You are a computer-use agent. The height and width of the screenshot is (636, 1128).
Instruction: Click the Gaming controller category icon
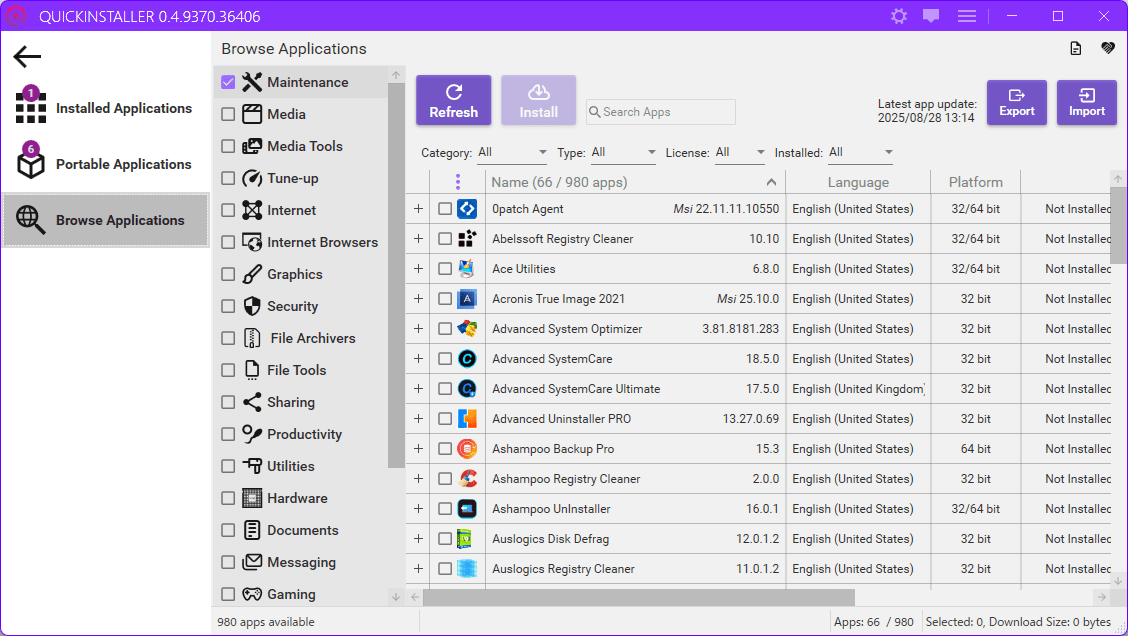point(252,594)
